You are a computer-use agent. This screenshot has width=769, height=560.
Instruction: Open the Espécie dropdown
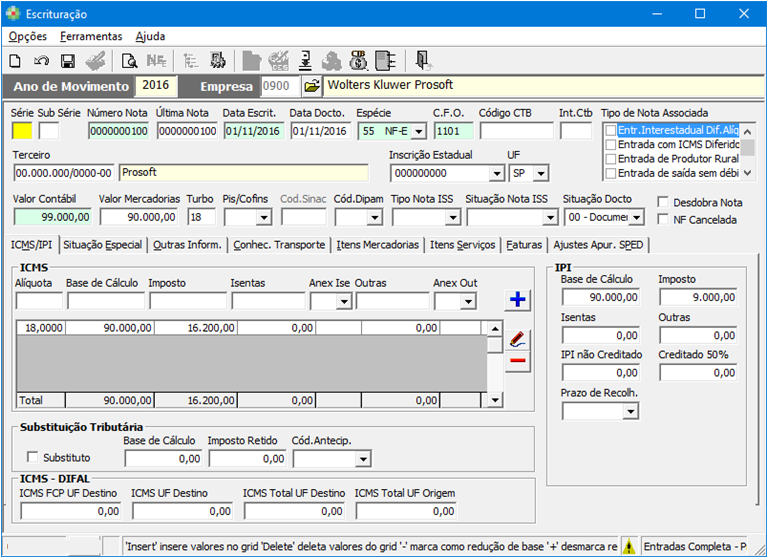click(418, 131)
